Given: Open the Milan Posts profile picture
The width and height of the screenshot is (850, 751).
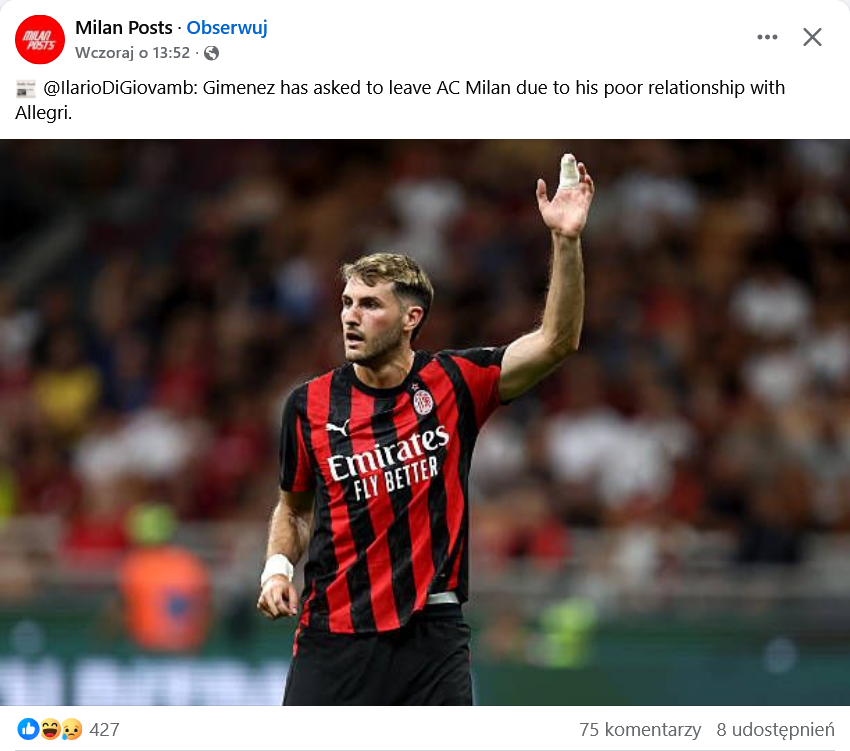Looking at the screenshot, I should pyautogui.click(x=40, y=40).
